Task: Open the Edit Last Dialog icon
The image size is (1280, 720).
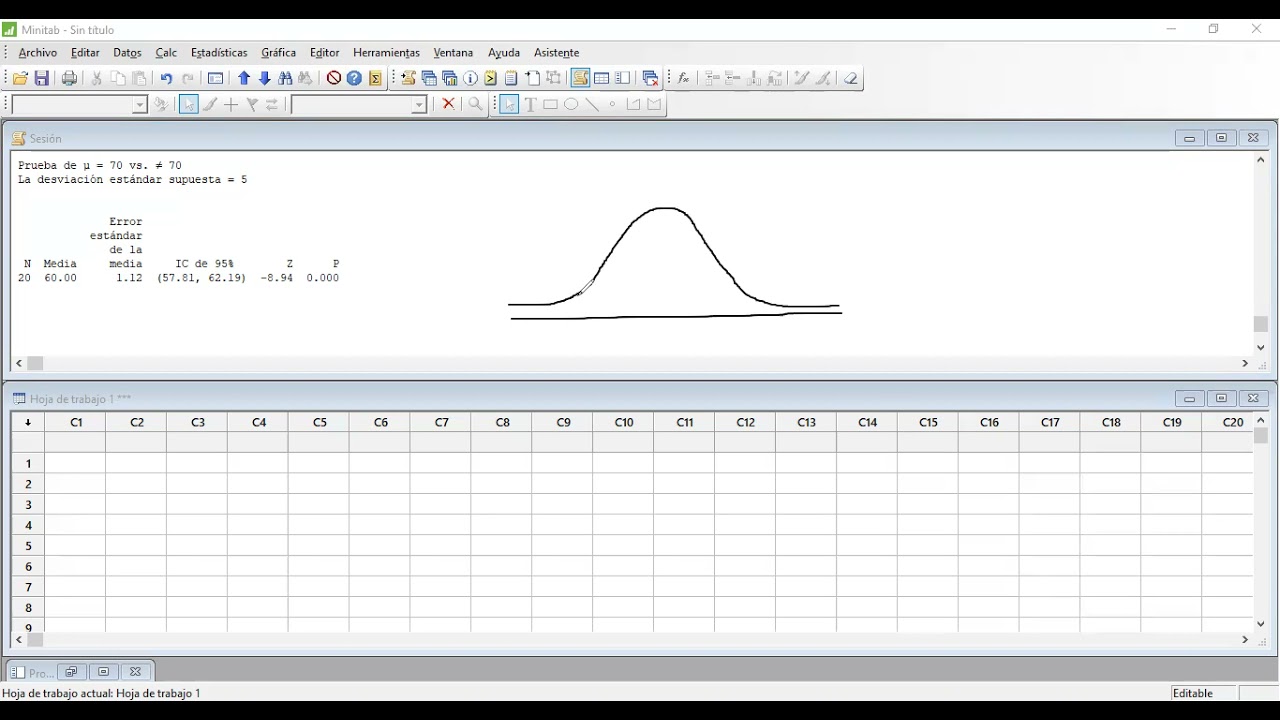Action: pyautogui.click(x=215, y=78)
